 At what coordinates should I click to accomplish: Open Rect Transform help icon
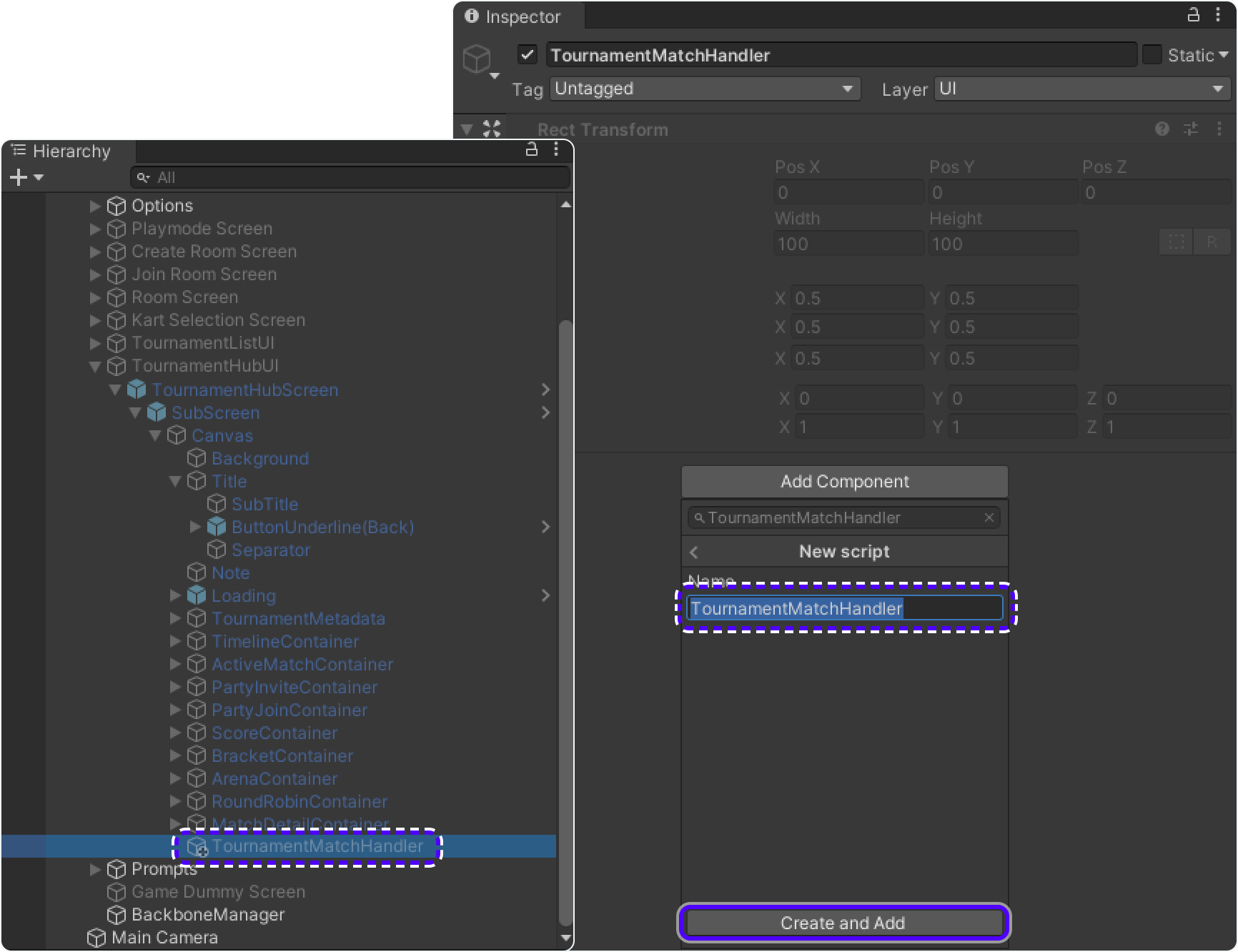1162,129
